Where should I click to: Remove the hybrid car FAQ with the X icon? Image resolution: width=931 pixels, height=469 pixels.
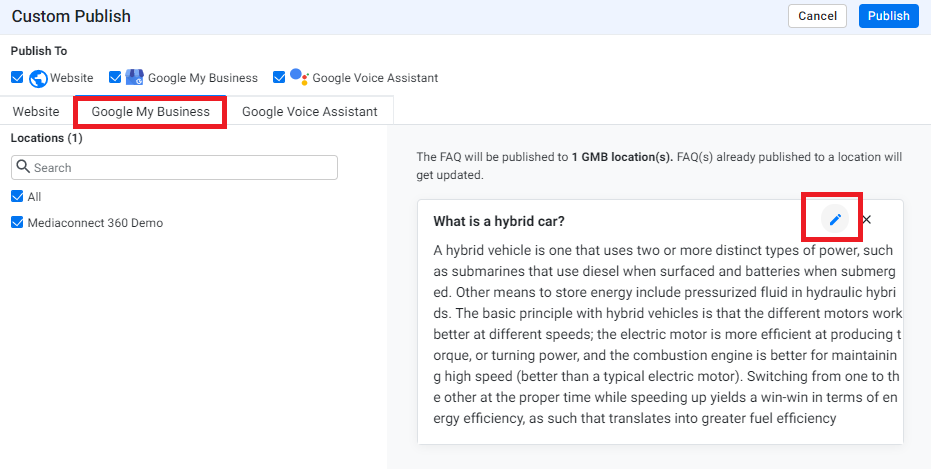[866, 220]
